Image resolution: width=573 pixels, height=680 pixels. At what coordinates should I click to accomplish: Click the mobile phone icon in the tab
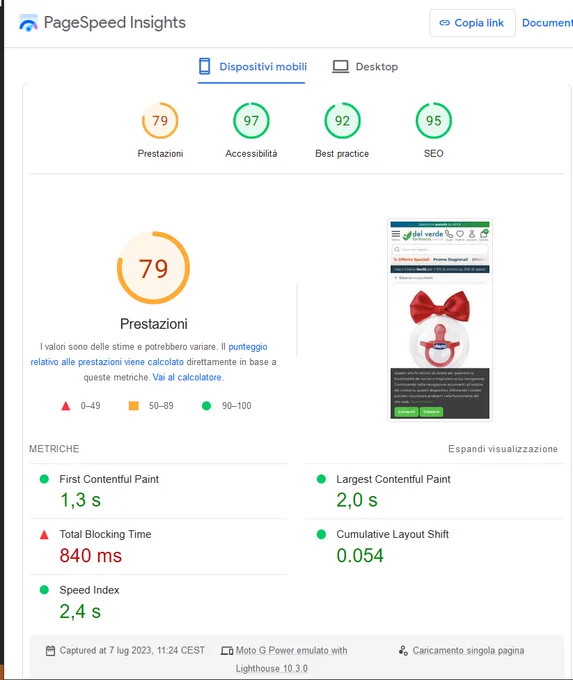(204, 66)
